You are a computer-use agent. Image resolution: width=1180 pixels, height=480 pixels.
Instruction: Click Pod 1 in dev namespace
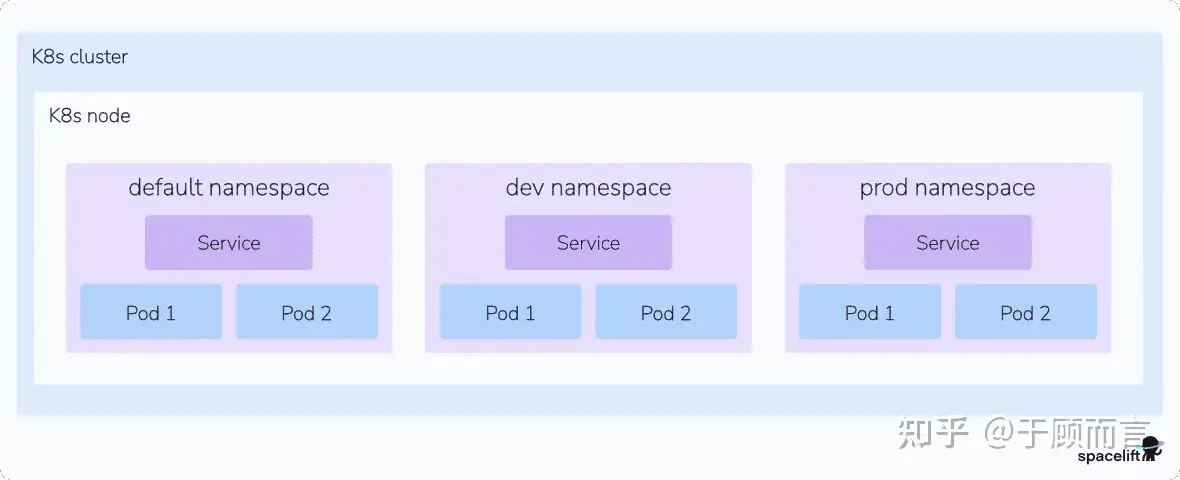click(510, 311)
